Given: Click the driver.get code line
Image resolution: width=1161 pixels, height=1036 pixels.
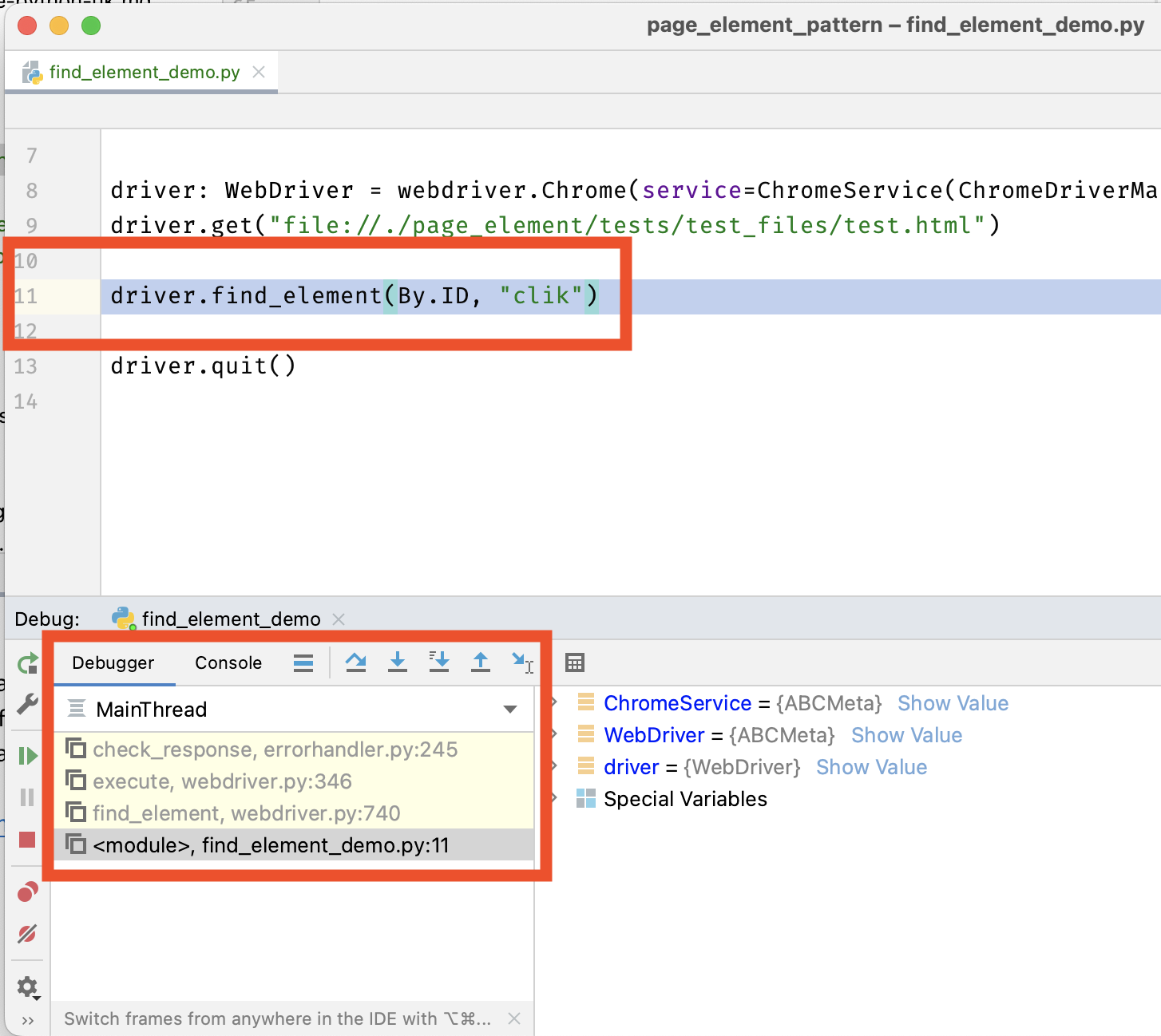Looking at the screenshot, I should point(555,226).
